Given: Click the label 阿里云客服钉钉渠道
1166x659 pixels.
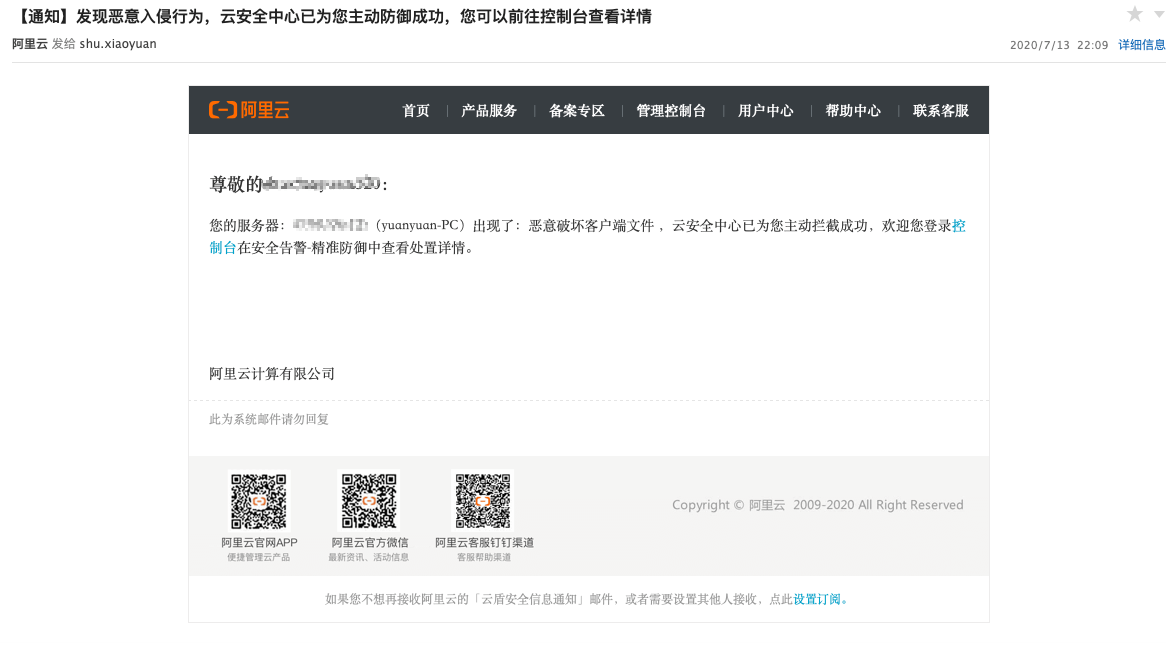Looking at the screenshot, I should (484, 543).
